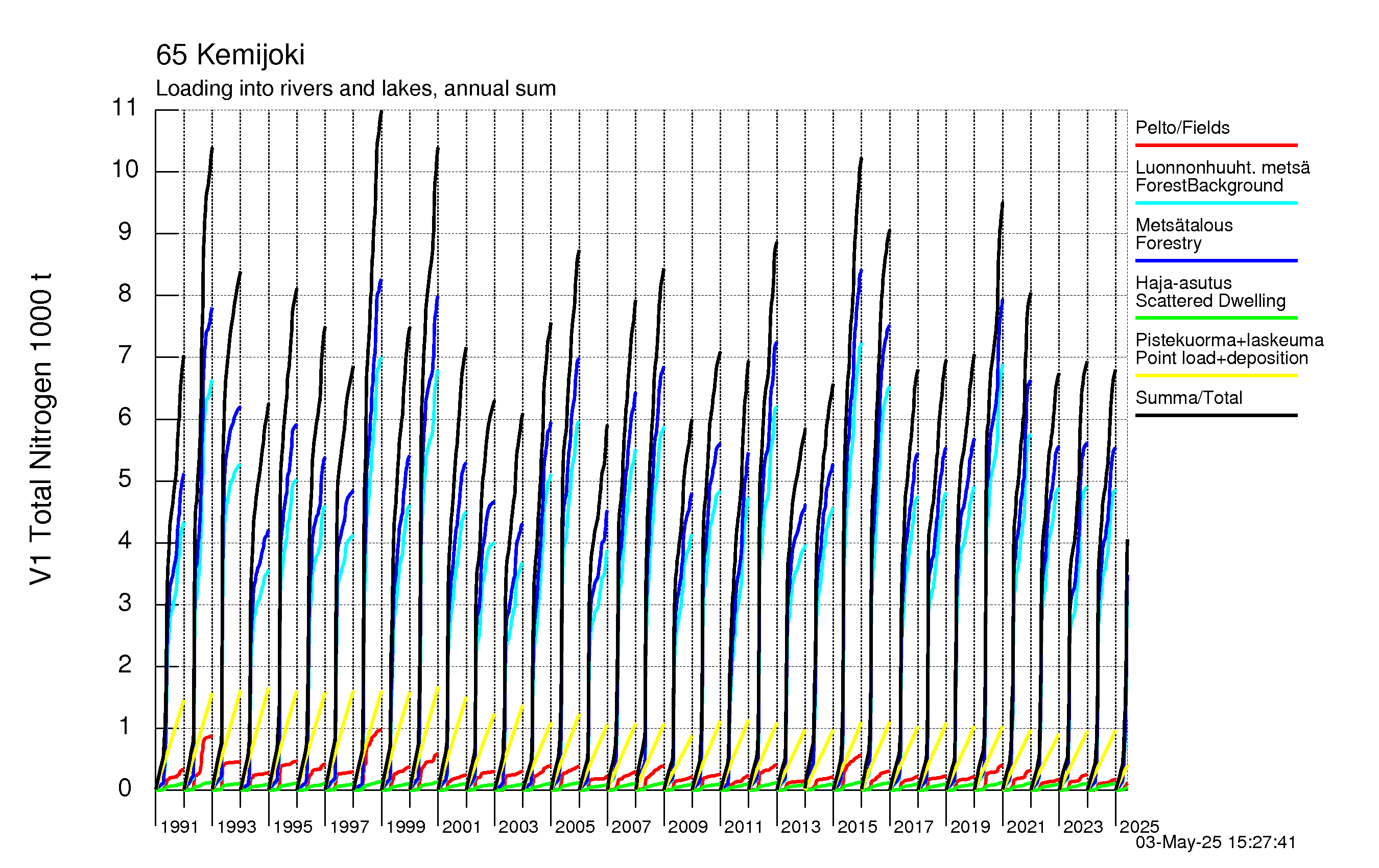This screenshot has width=1379, height=868.
Task: Click the x-axis year 2003
Action: (x=518, y=827)
